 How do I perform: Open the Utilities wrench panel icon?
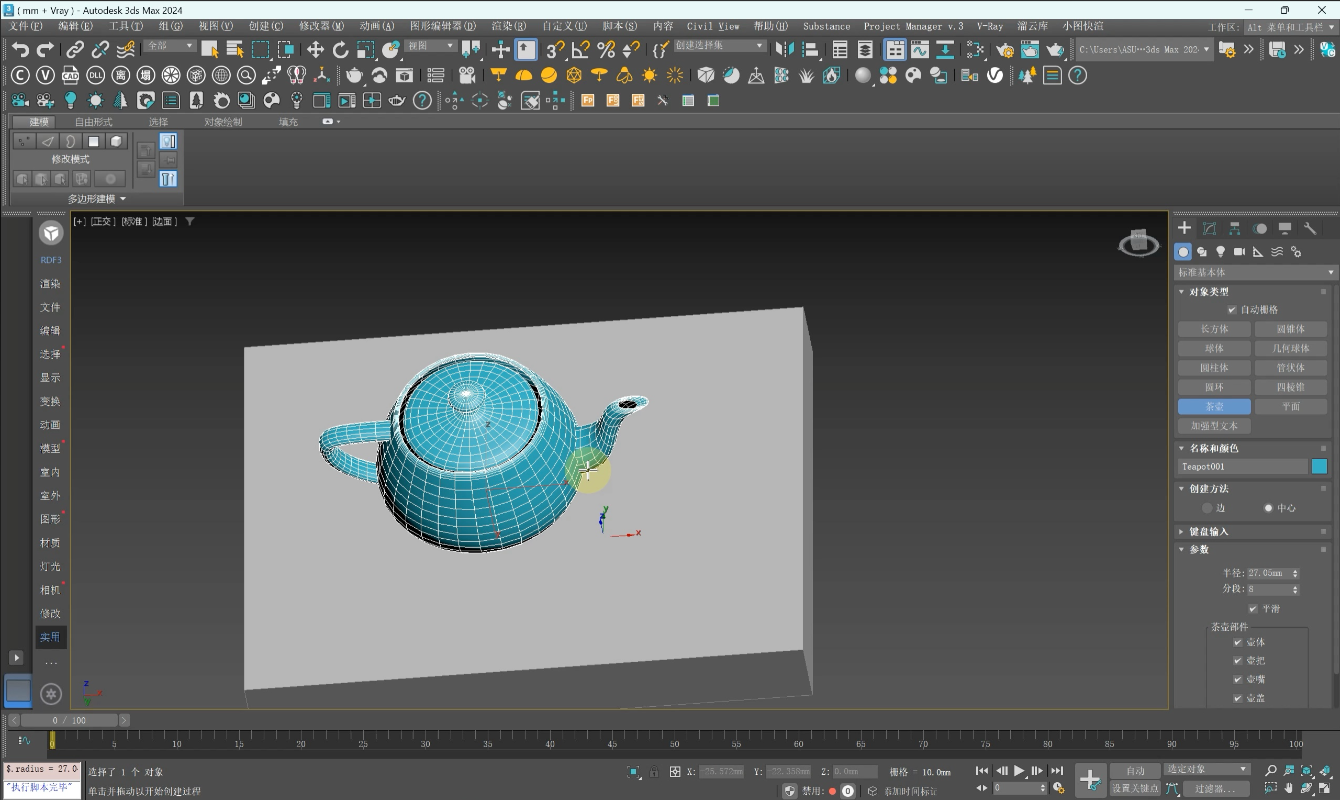click(x=1311, y=228)
